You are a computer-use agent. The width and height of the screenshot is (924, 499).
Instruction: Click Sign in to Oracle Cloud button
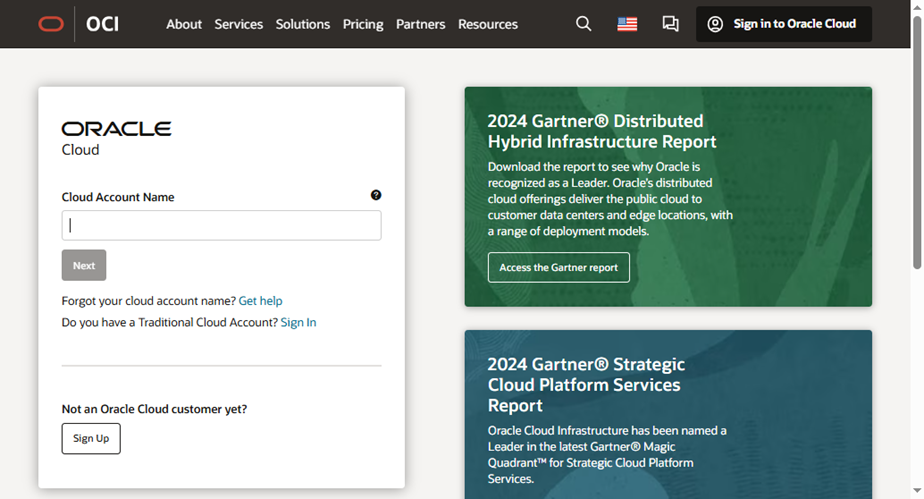click(x=784, y=24)
